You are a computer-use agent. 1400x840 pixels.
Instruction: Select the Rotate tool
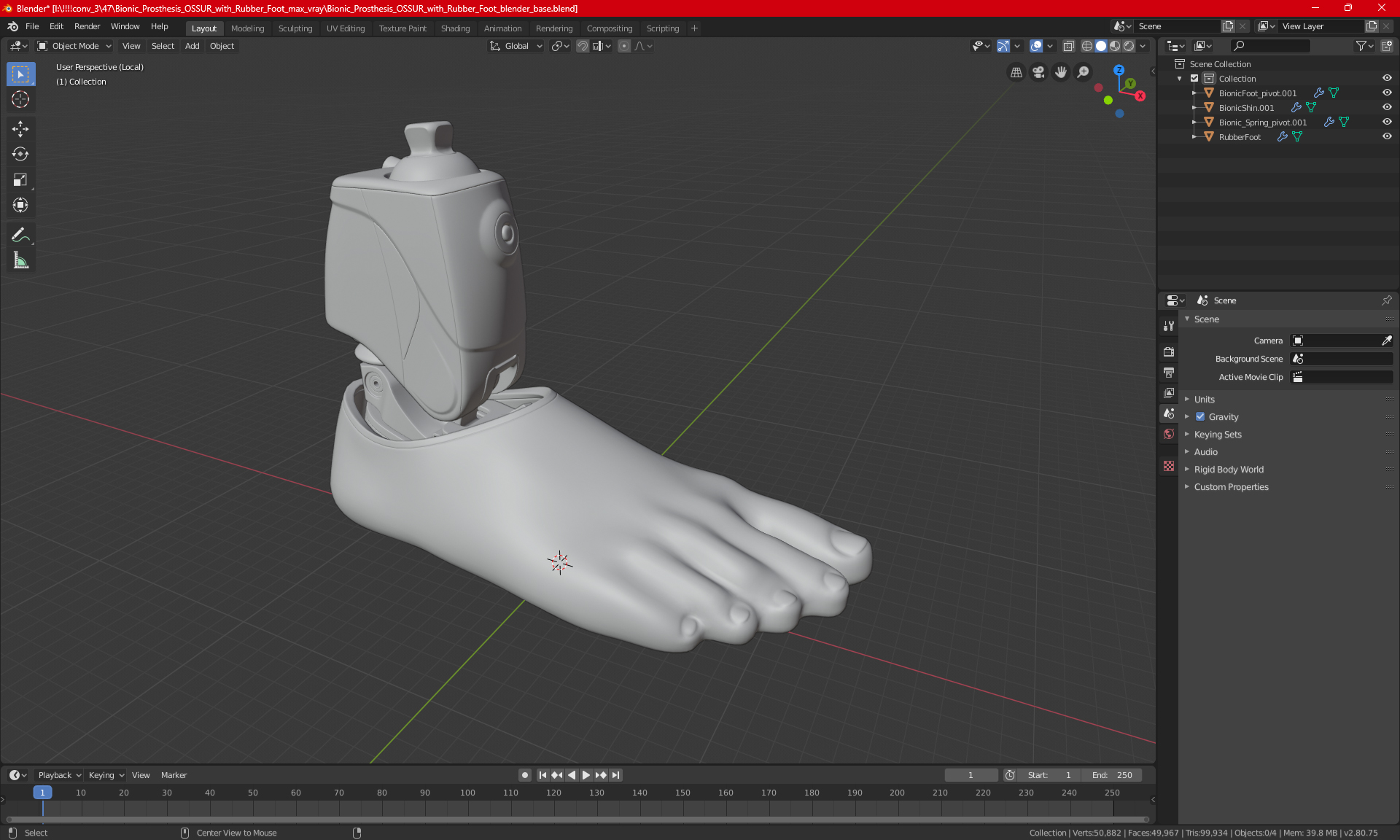20,155
